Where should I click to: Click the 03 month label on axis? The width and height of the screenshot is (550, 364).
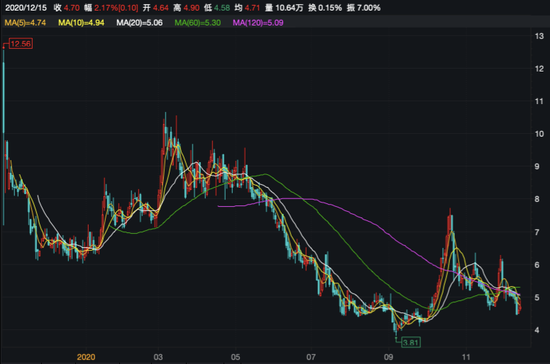click(x=158, y=357)
